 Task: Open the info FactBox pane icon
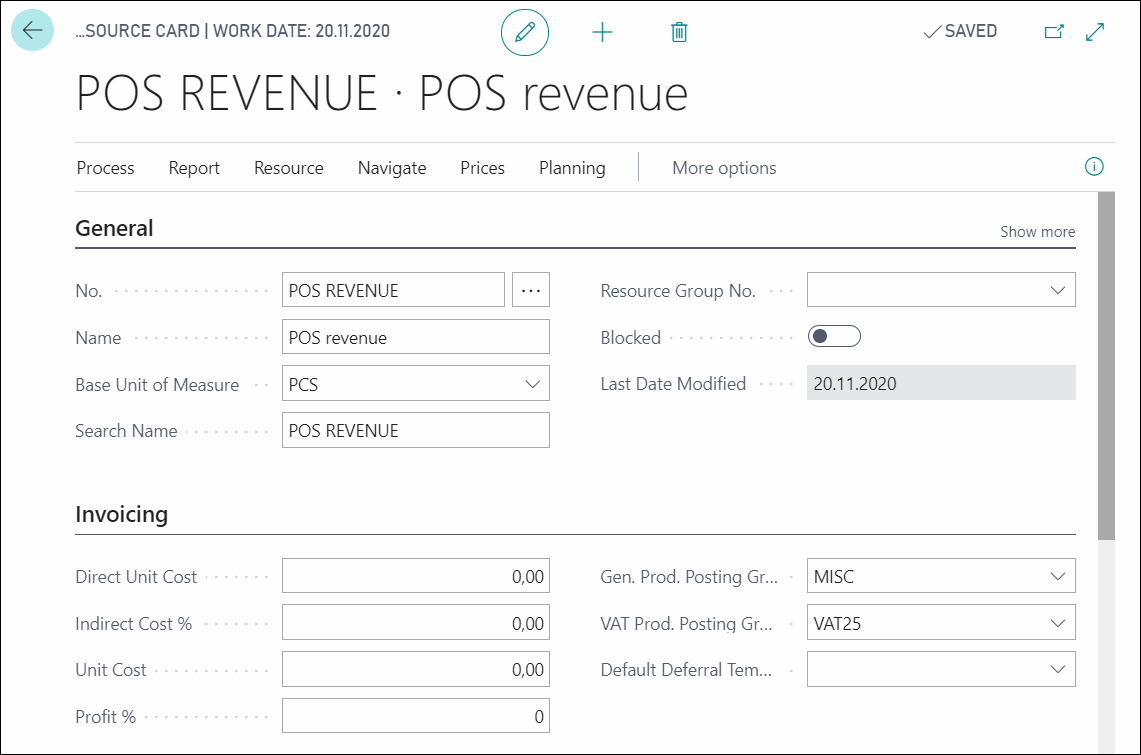1094,167
